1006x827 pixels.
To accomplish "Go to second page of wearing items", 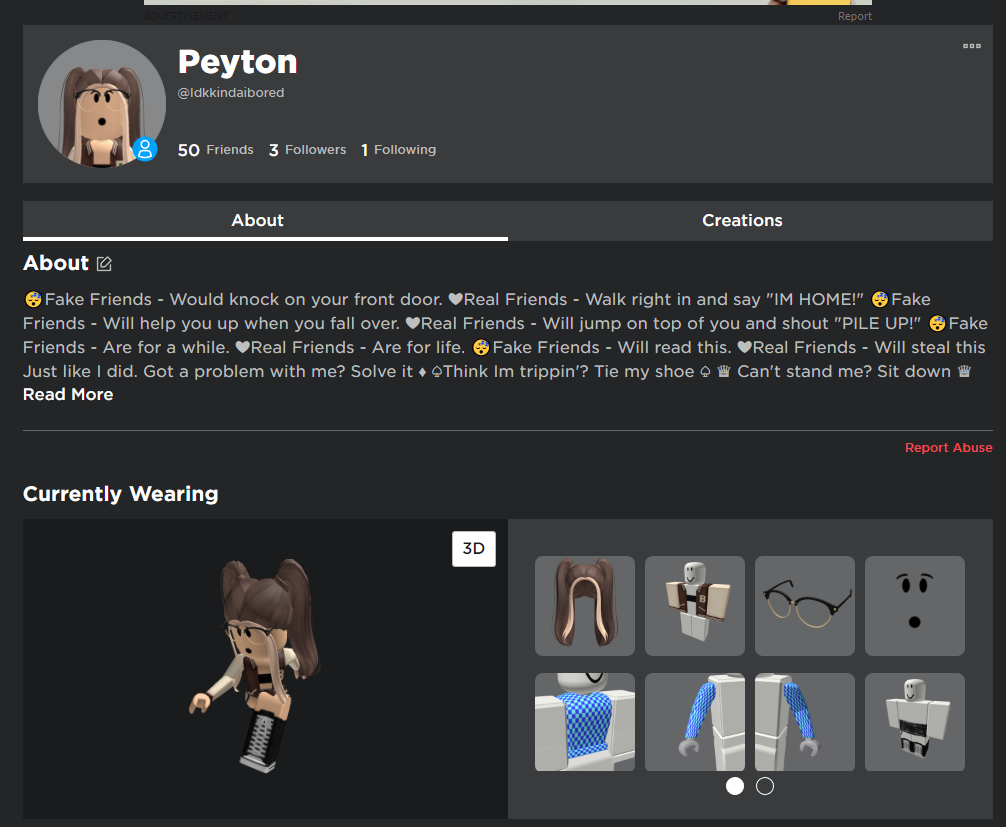I will 765,786.
